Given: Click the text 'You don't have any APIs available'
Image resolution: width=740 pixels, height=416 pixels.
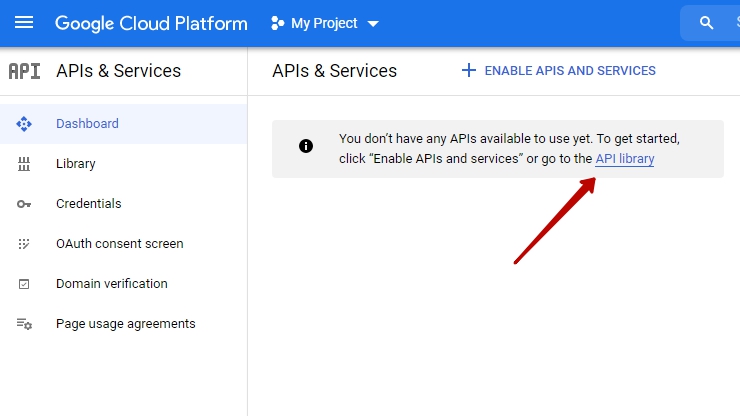Looking at the screenshot, I should 434,139.
